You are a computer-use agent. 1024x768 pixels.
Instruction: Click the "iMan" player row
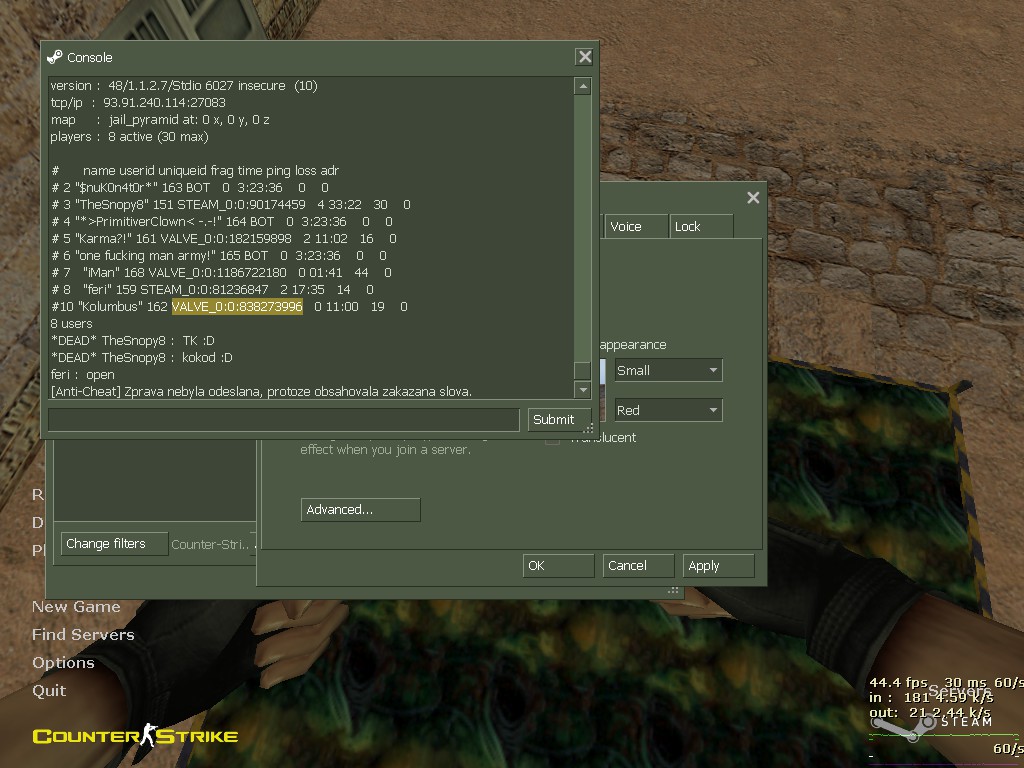pos(221,273)
